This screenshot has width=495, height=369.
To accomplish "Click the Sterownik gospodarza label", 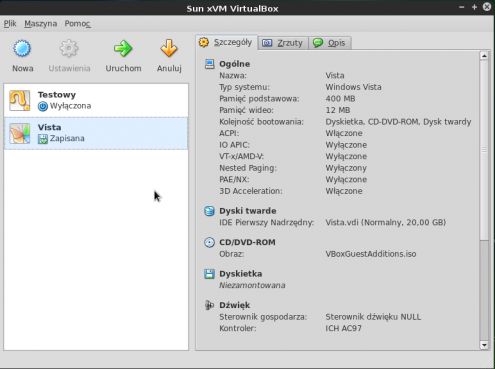I will (263, 317).
